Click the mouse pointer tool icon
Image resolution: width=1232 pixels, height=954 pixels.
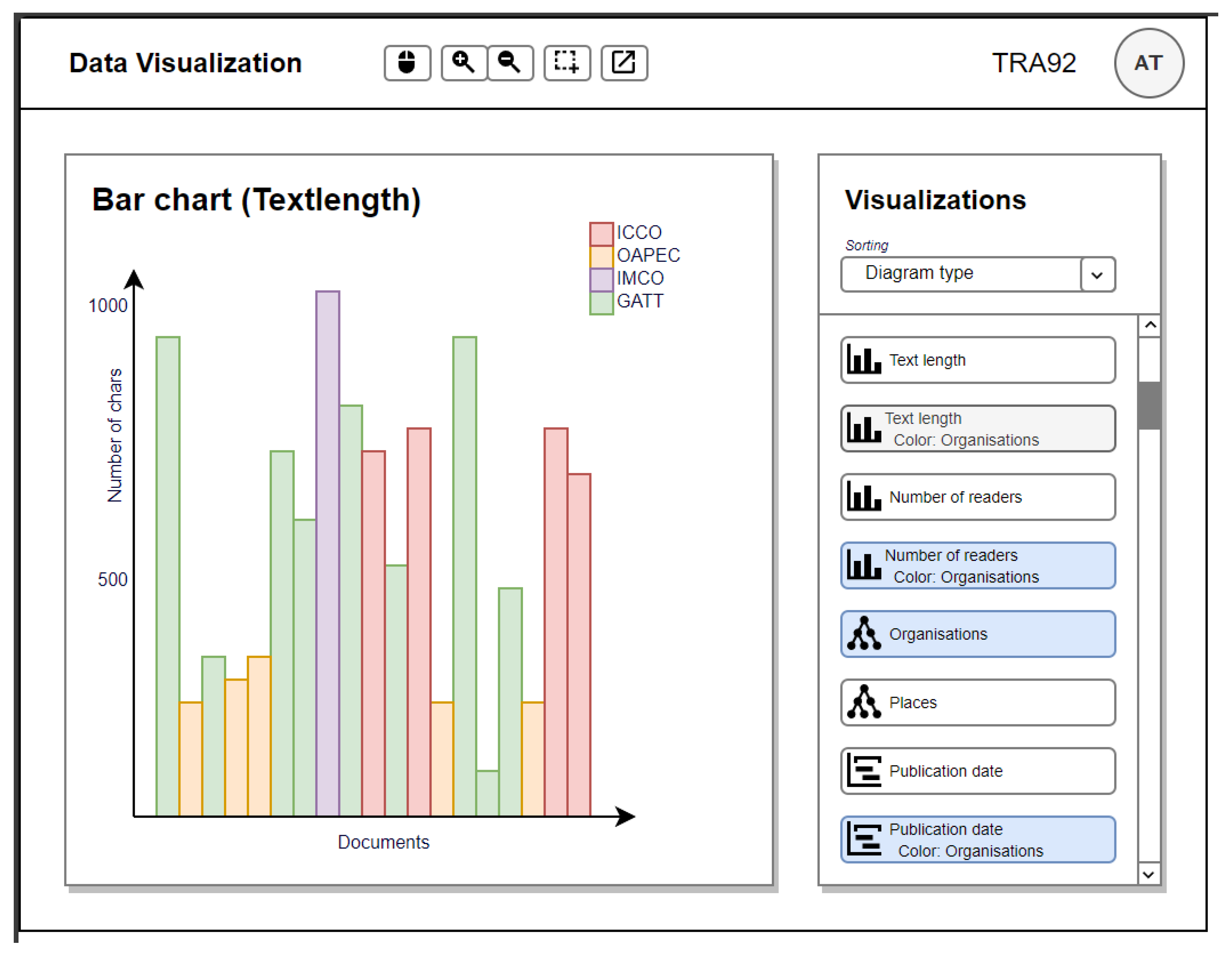coord(407,63)
